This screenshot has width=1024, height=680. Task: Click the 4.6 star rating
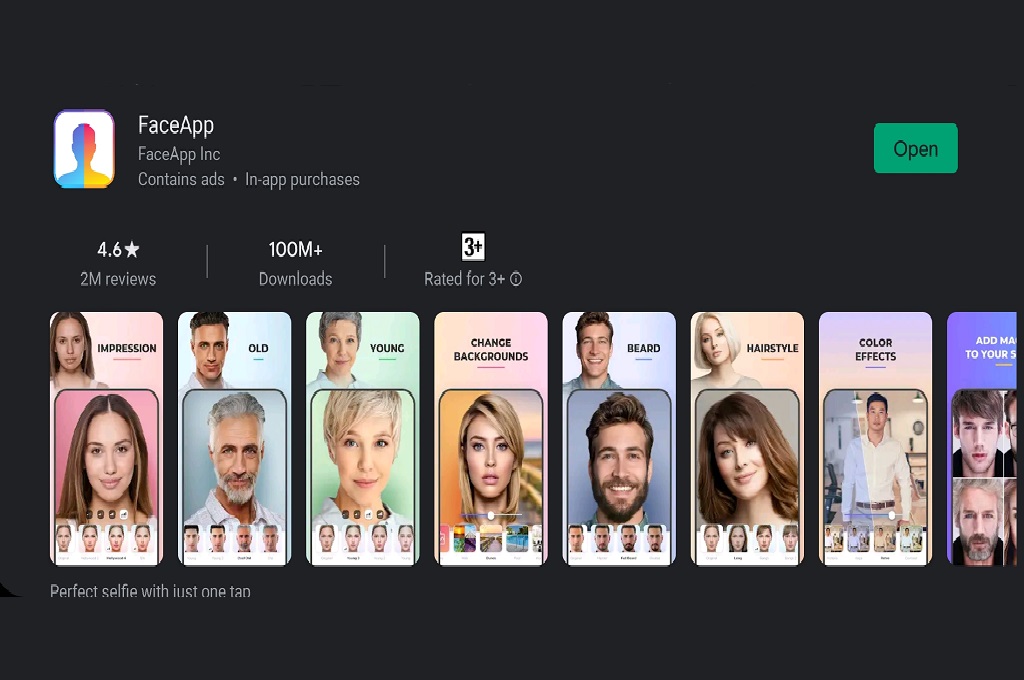(118, 249)
